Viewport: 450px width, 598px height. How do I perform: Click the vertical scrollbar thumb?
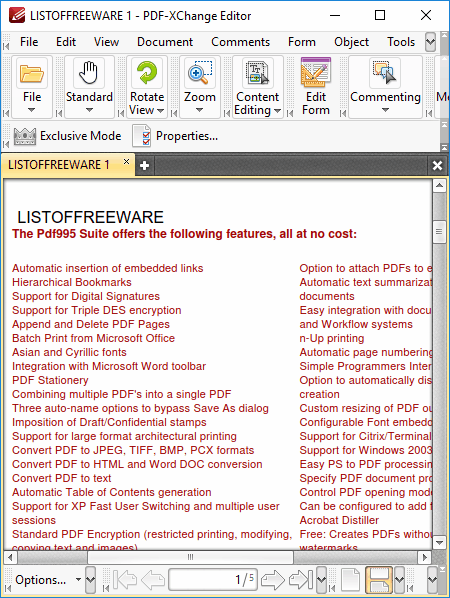point(439,231)
